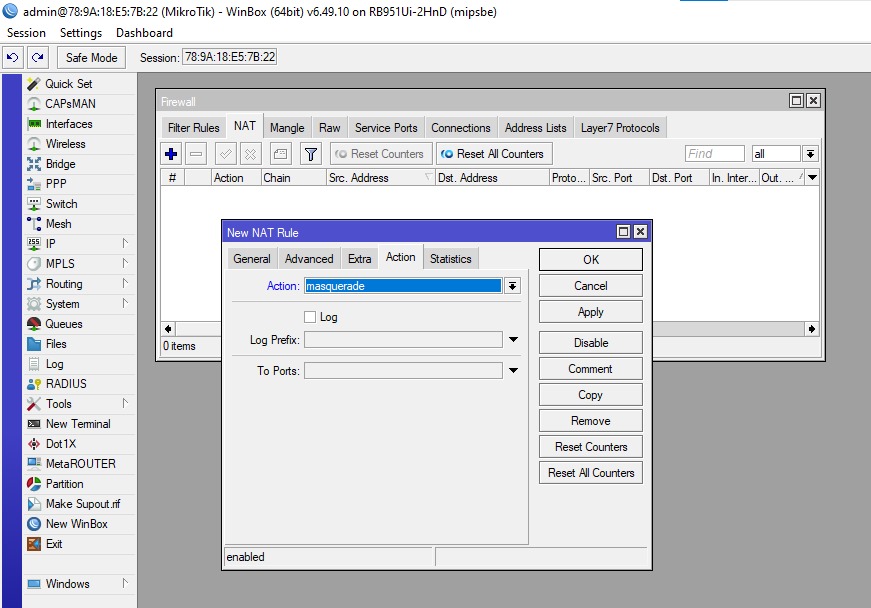Click the blue plus add rule icon

[x=171, y=154]
